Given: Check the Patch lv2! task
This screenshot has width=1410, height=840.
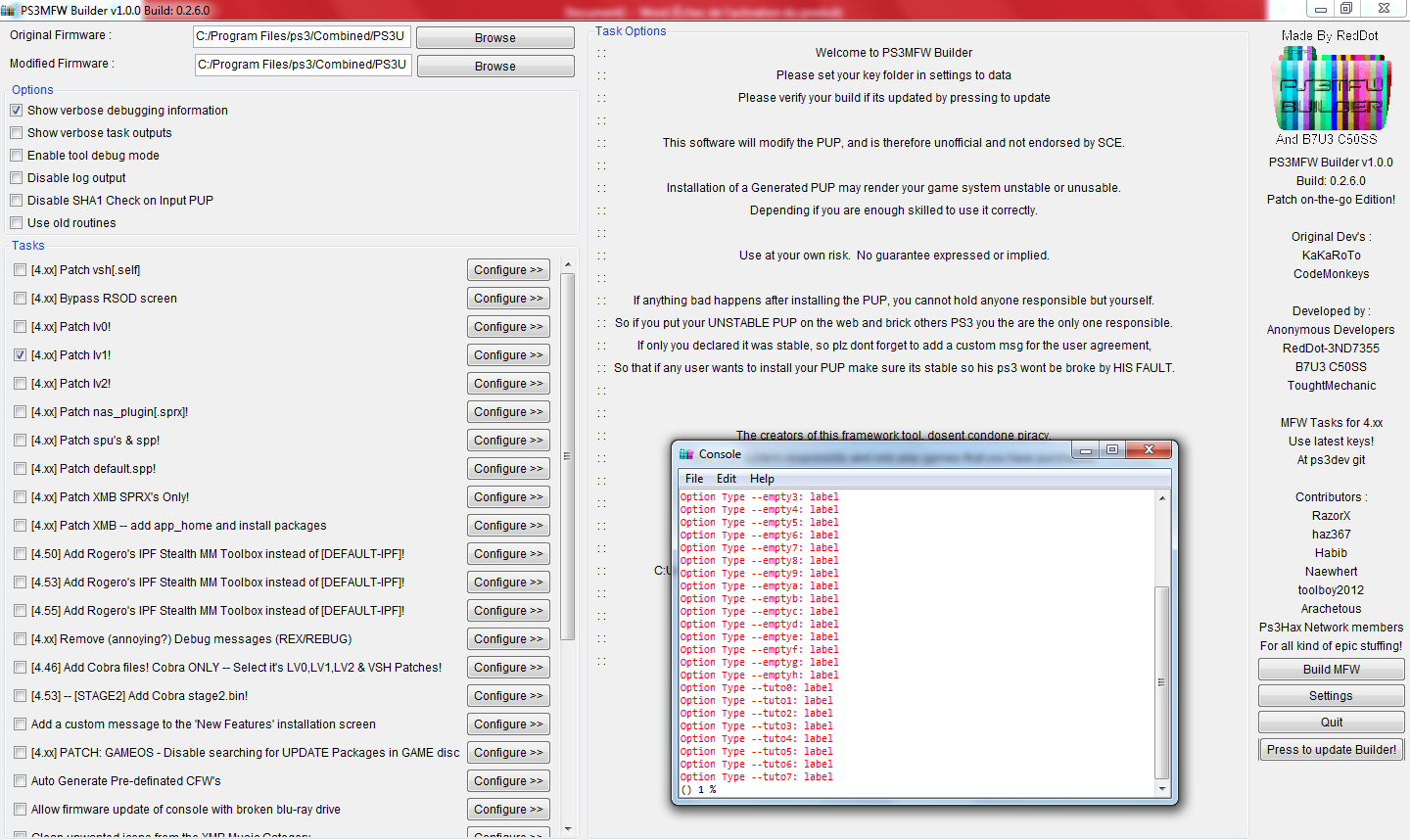Looking at the screenshot, I should point(21,384).
